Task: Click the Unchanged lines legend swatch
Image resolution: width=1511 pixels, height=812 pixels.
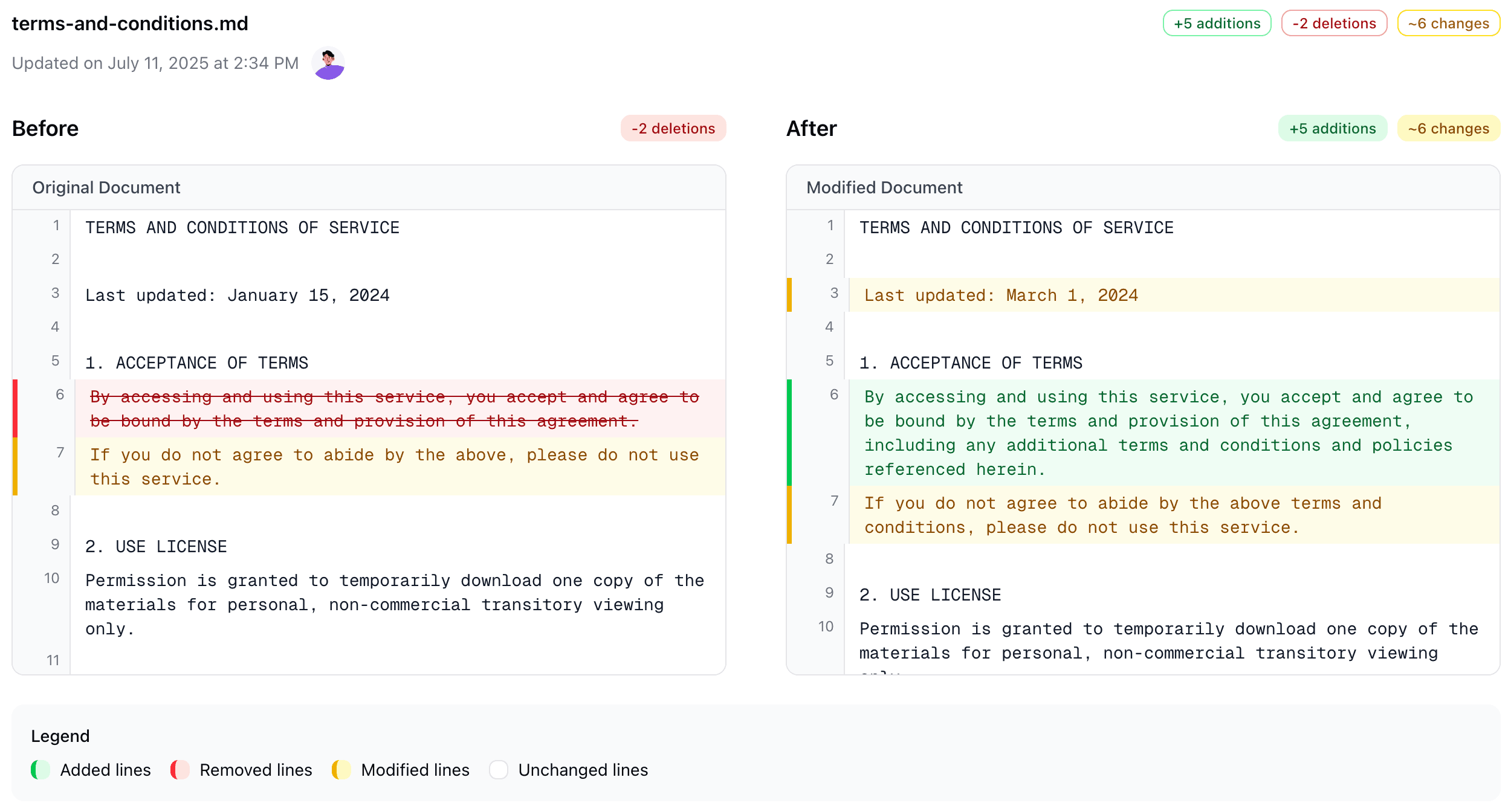Action: pyautogui.click(x=499, y=770)
